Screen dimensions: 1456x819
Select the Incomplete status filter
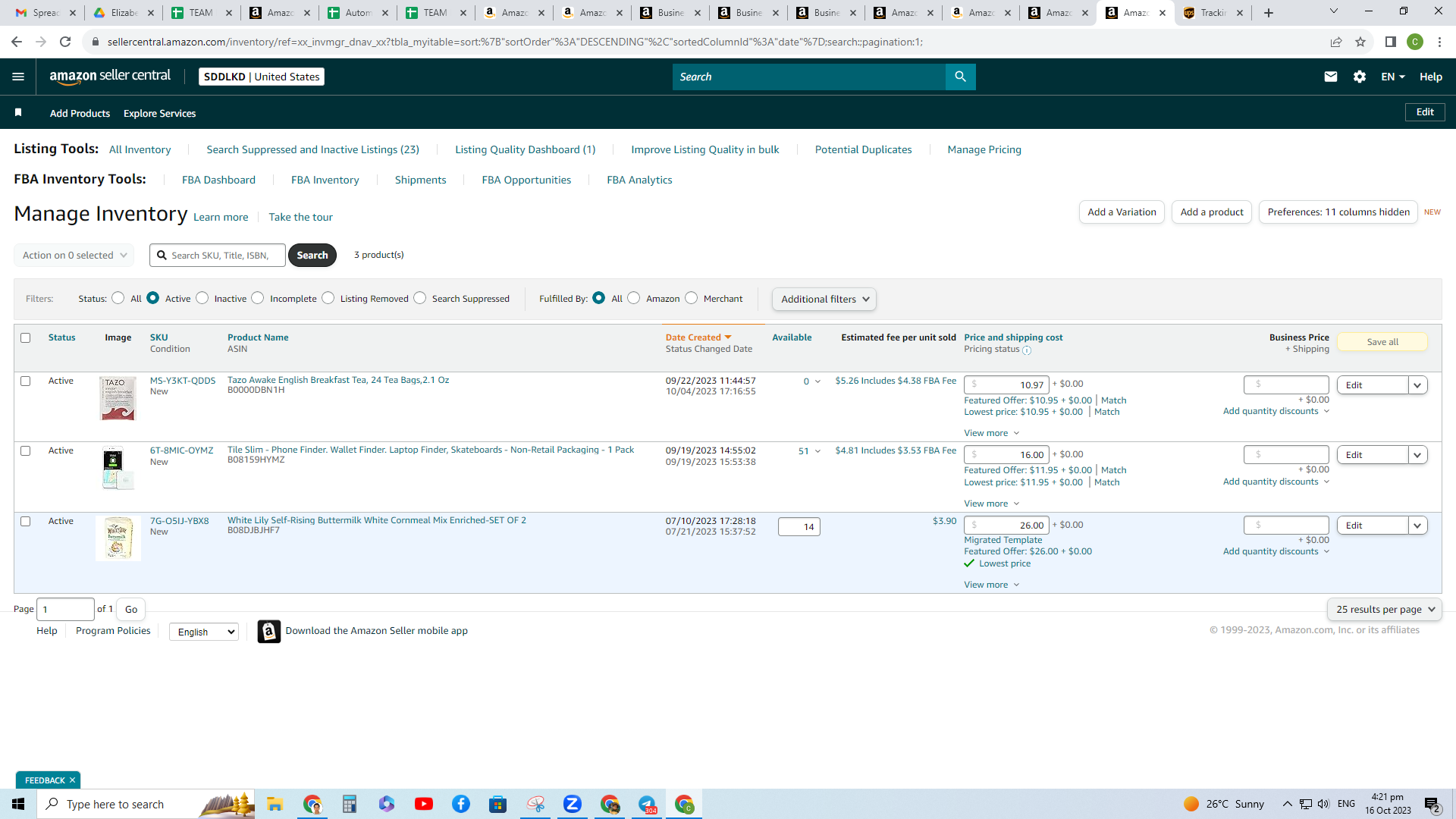coord(258,298)
